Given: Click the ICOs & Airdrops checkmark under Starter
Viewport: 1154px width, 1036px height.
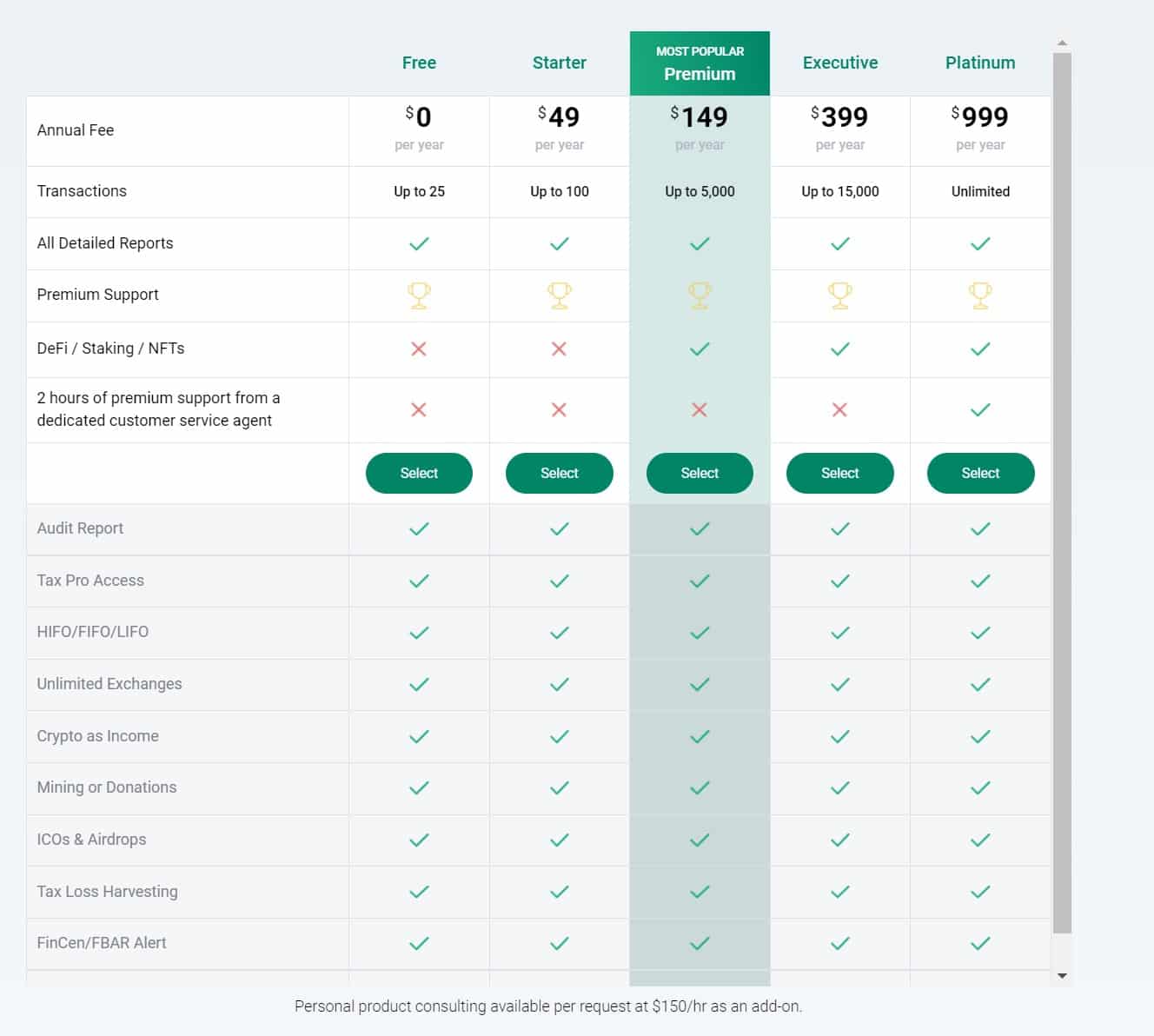Looking at the screenshot, I should (560, 840).
